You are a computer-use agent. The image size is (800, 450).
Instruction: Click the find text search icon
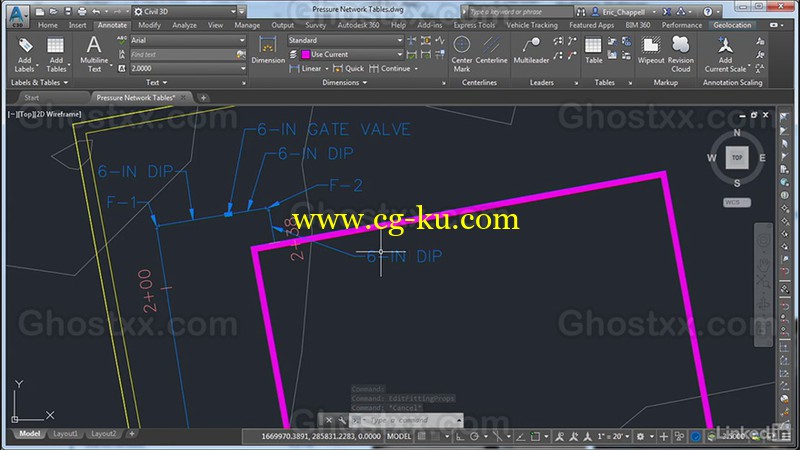pyautogui.click(x=240, y=54)
